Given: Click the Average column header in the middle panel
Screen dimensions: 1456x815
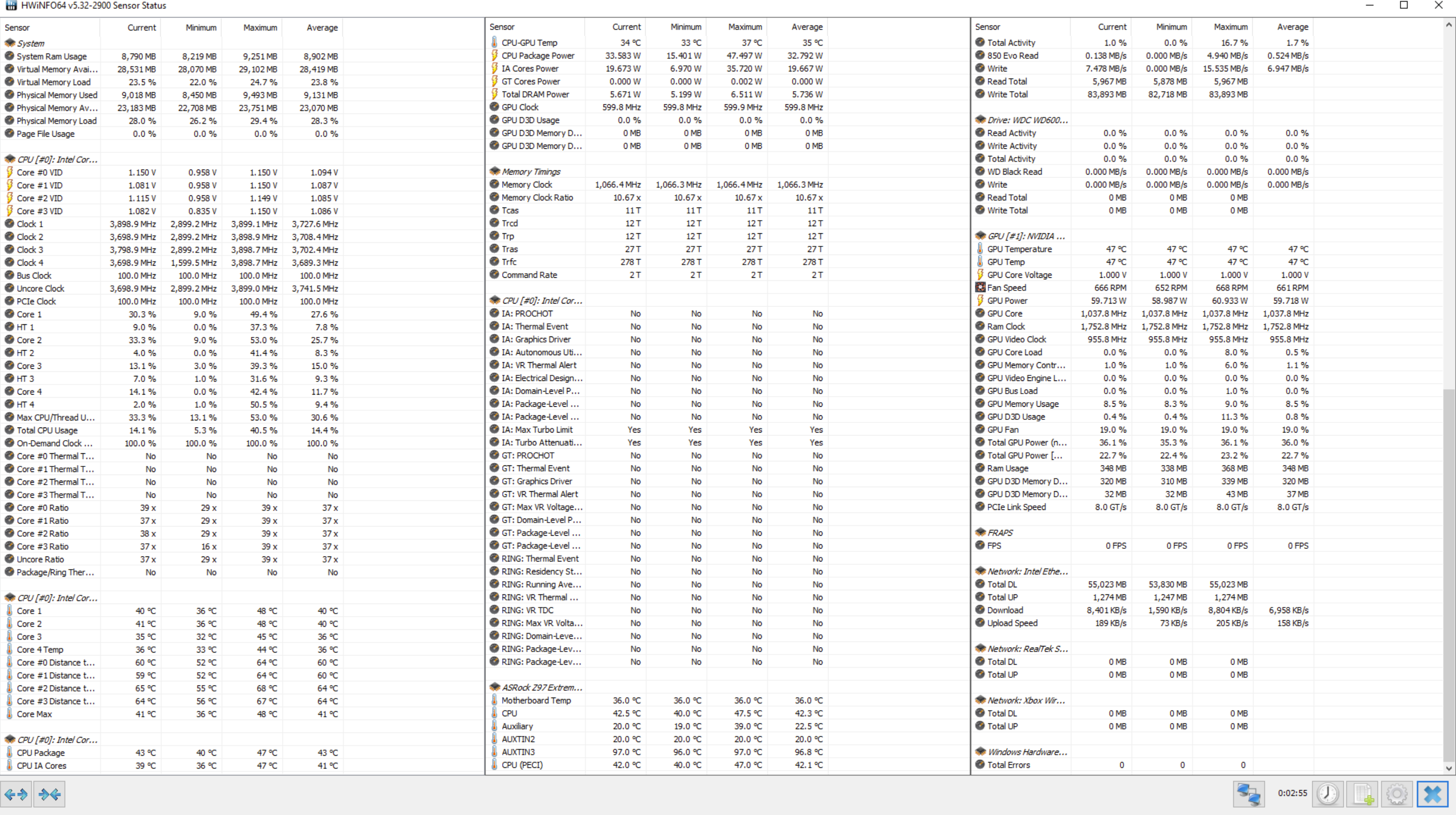Looking at the screenshot, I should click(x=806, y=27).
